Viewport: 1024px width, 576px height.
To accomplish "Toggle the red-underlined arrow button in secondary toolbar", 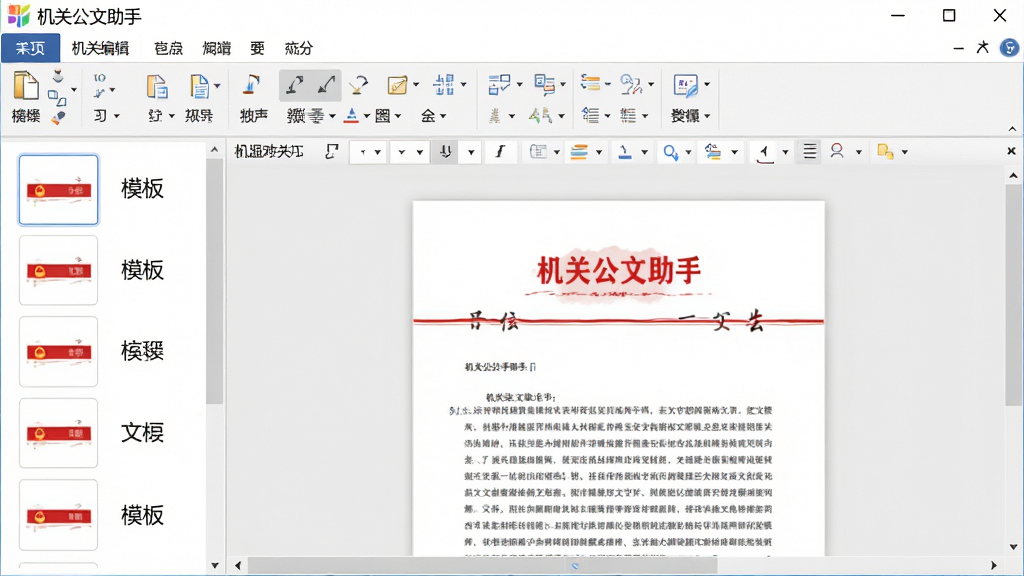I will click(763, 152).
